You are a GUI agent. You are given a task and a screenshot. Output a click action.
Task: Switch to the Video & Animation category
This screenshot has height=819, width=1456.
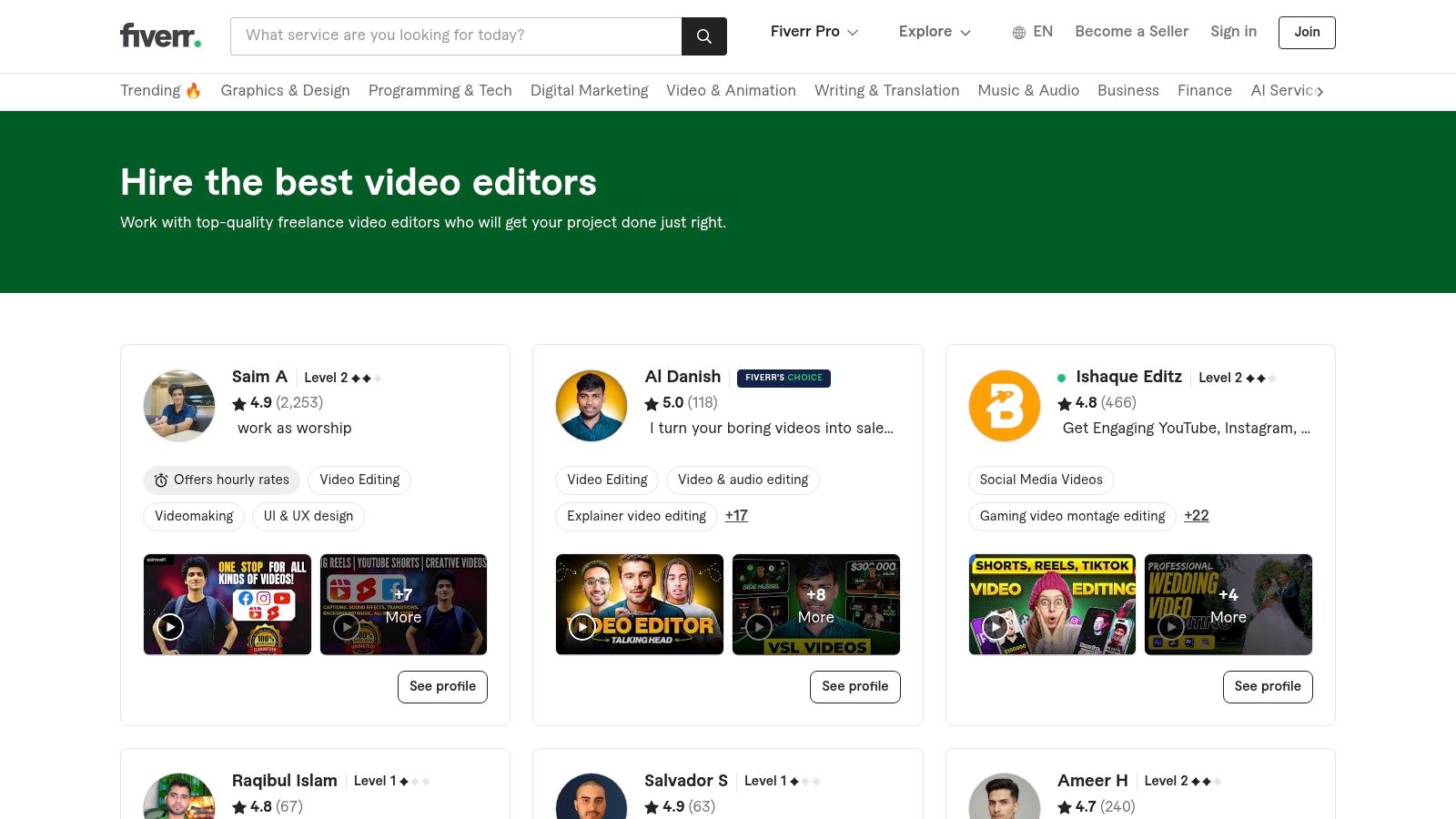click(x=731, y=91)
